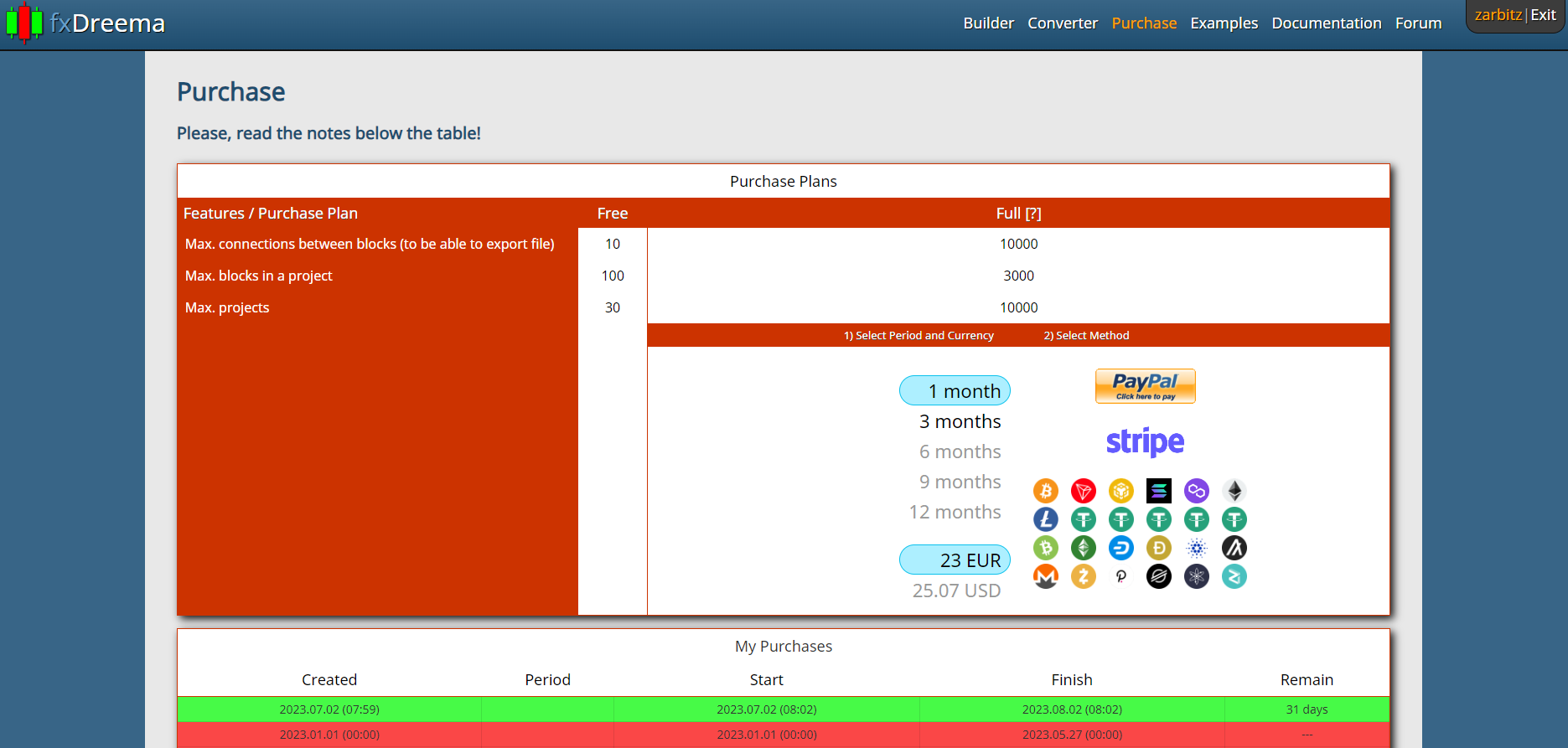Go to the Converter page

pyautogui.click(x=1063, y=23)
